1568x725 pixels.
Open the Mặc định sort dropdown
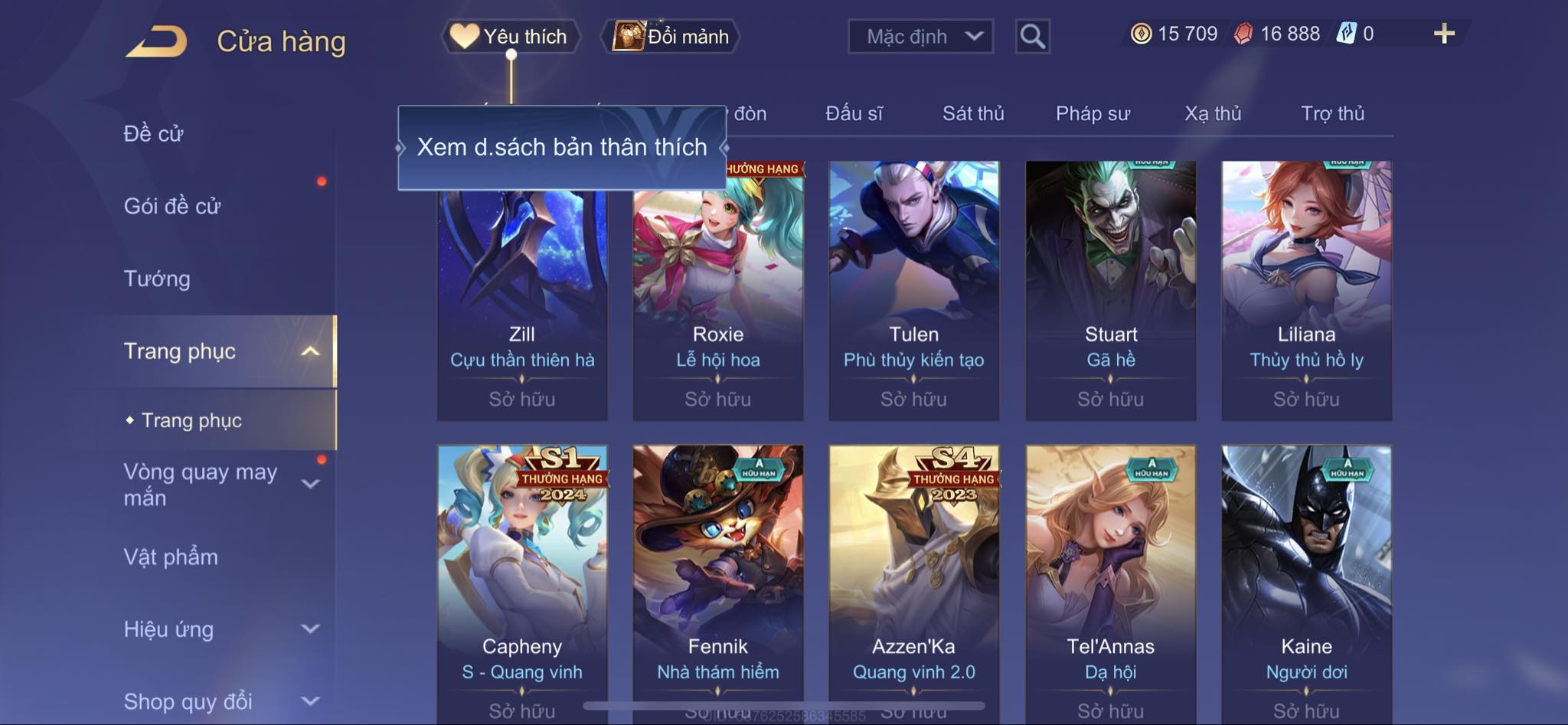920,36
